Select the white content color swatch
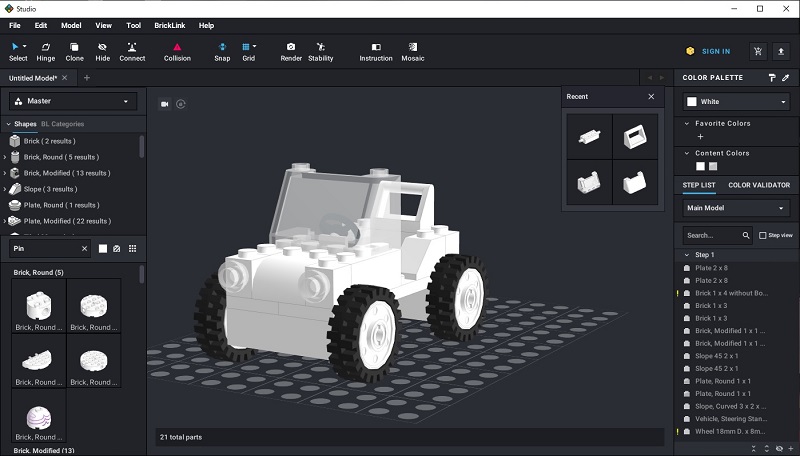This screenshot has height=456, width=800. pos(700,166)
